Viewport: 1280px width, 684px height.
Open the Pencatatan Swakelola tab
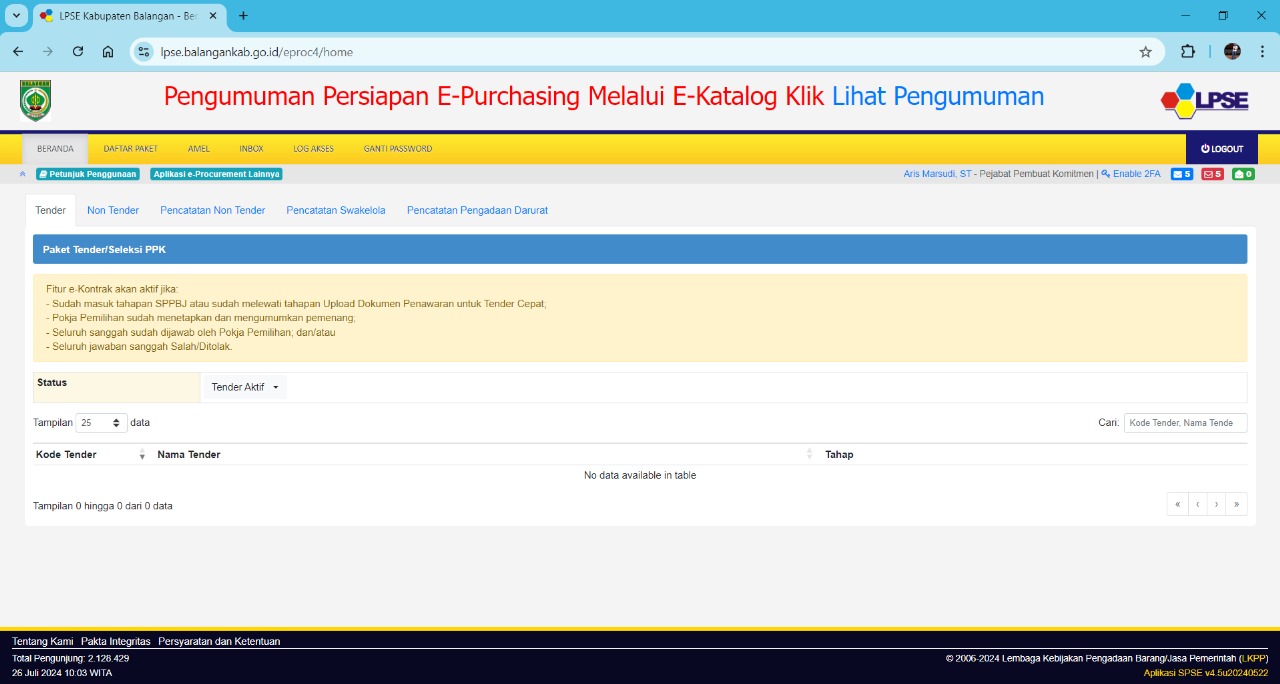pyautogui.click(x=335, y=210)
